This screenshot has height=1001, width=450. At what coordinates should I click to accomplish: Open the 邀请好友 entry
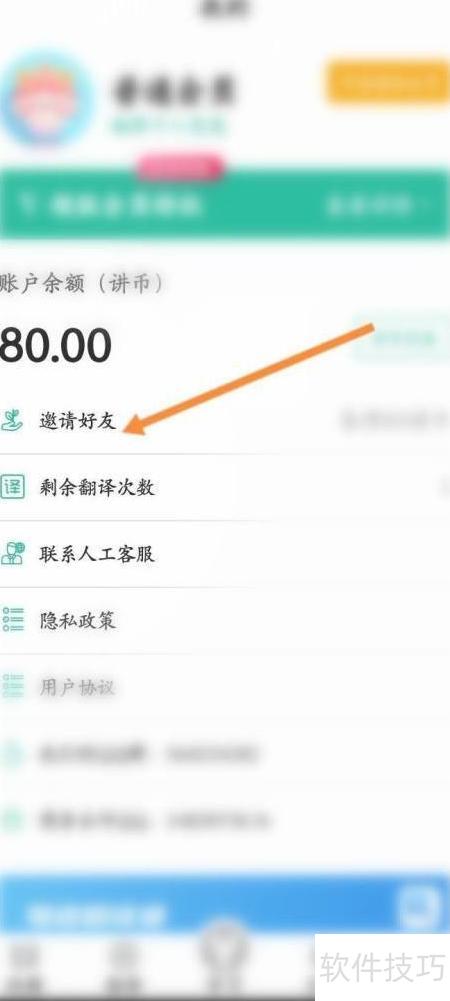pos(225,421)
